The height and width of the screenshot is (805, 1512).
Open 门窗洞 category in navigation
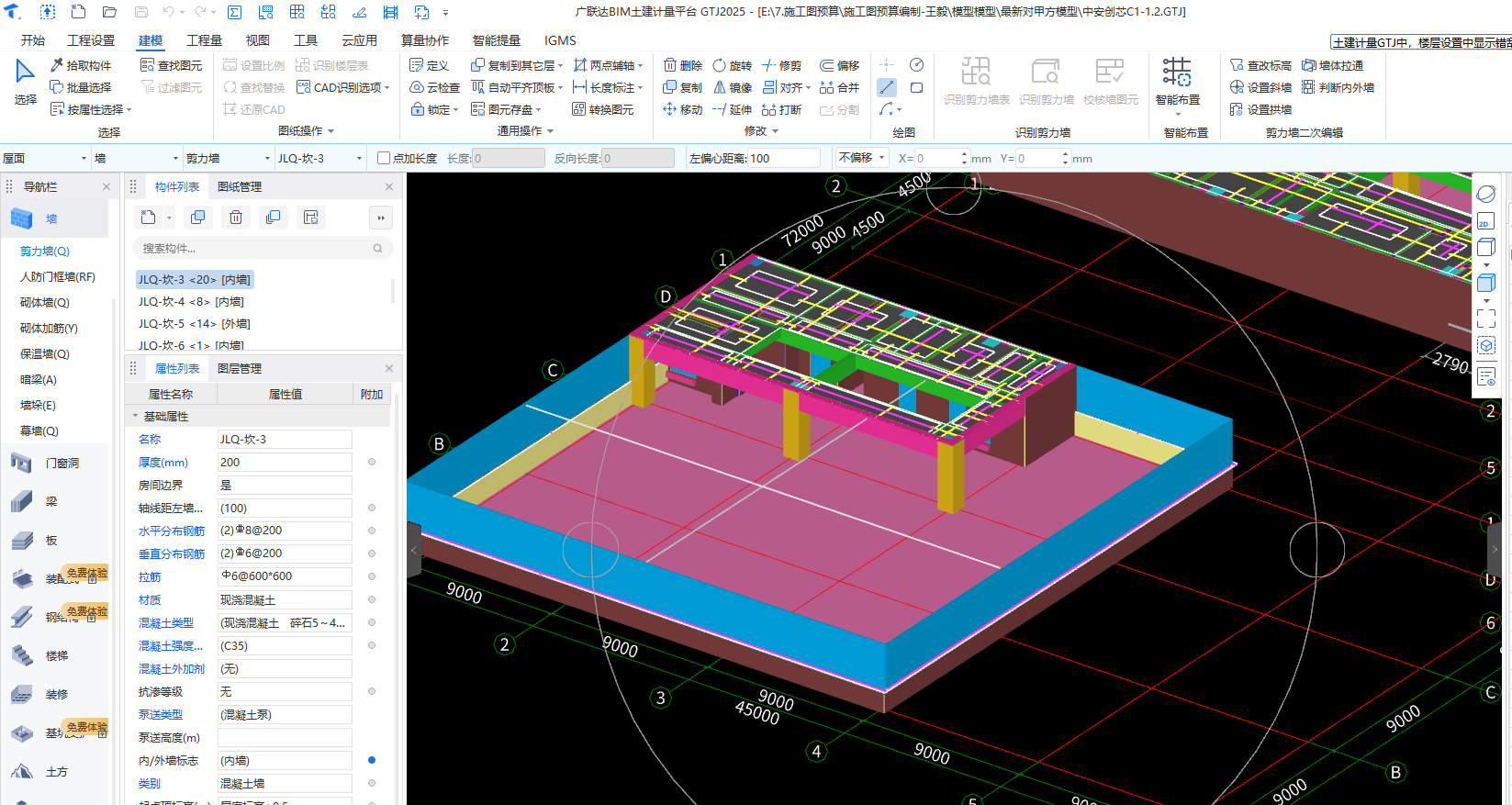62,463
